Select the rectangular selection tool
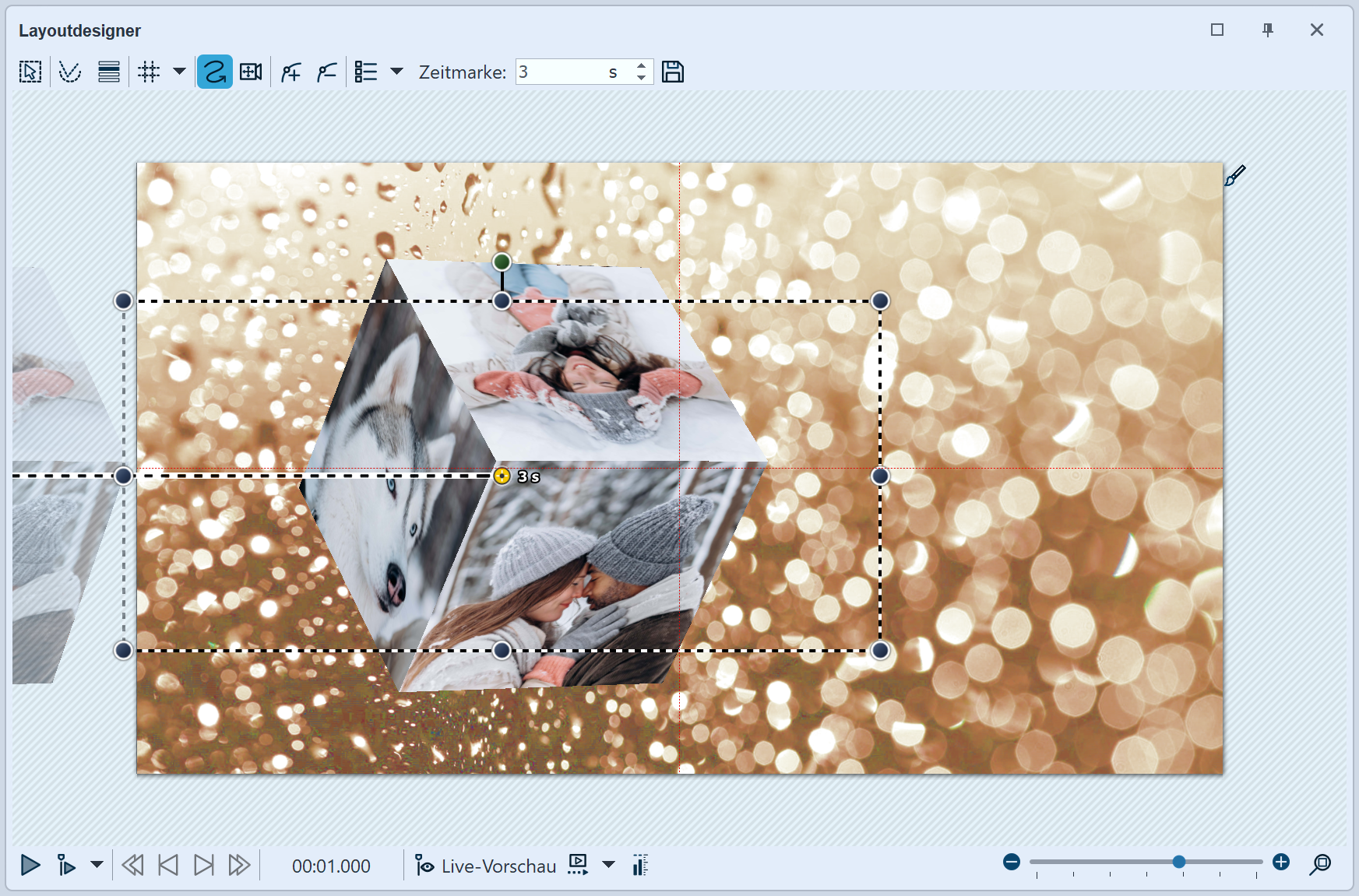1359x896 pixels. coord(30,71)
